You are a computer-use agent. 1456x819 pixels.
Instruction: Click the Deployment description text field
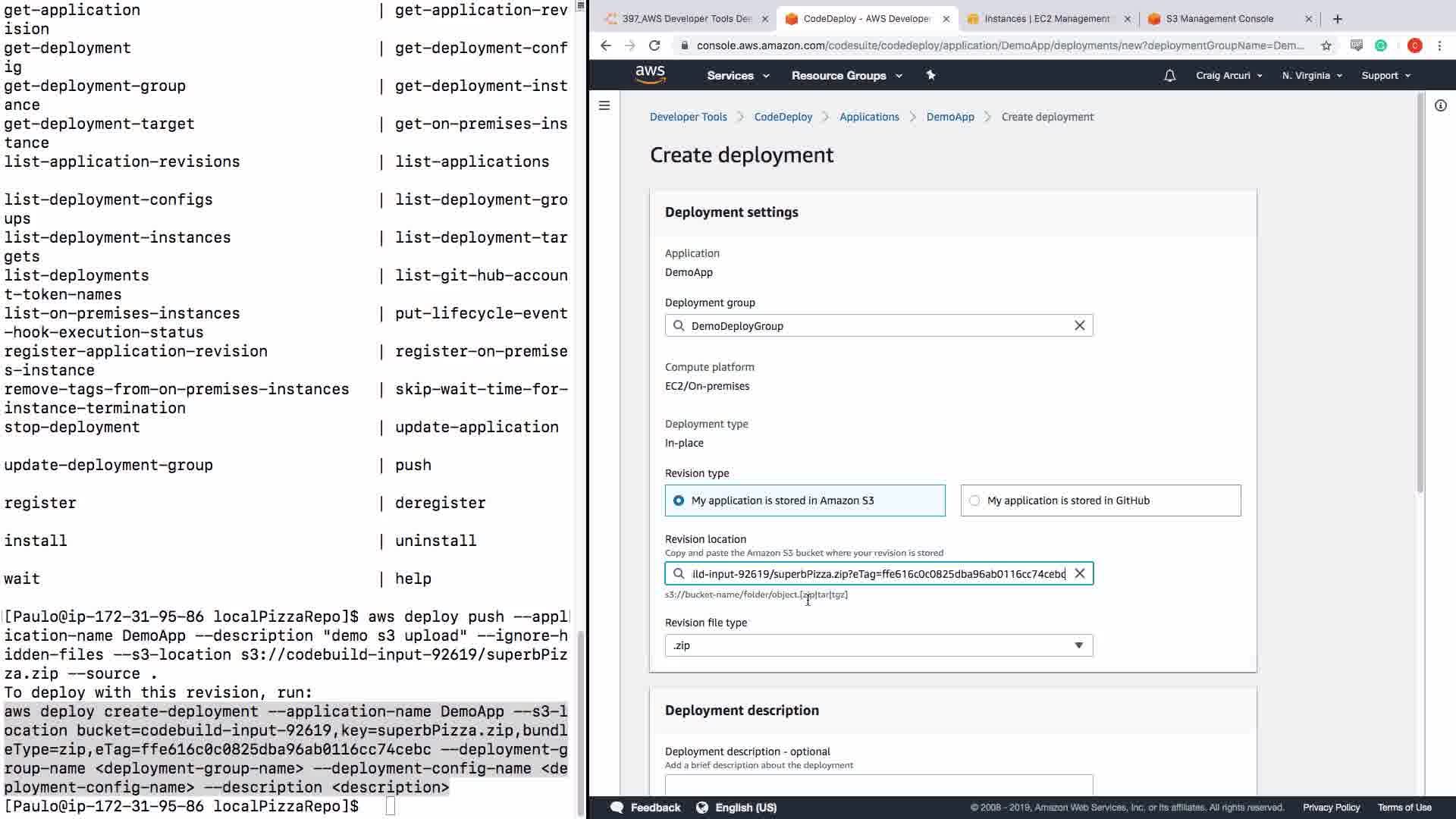[878, 784]
